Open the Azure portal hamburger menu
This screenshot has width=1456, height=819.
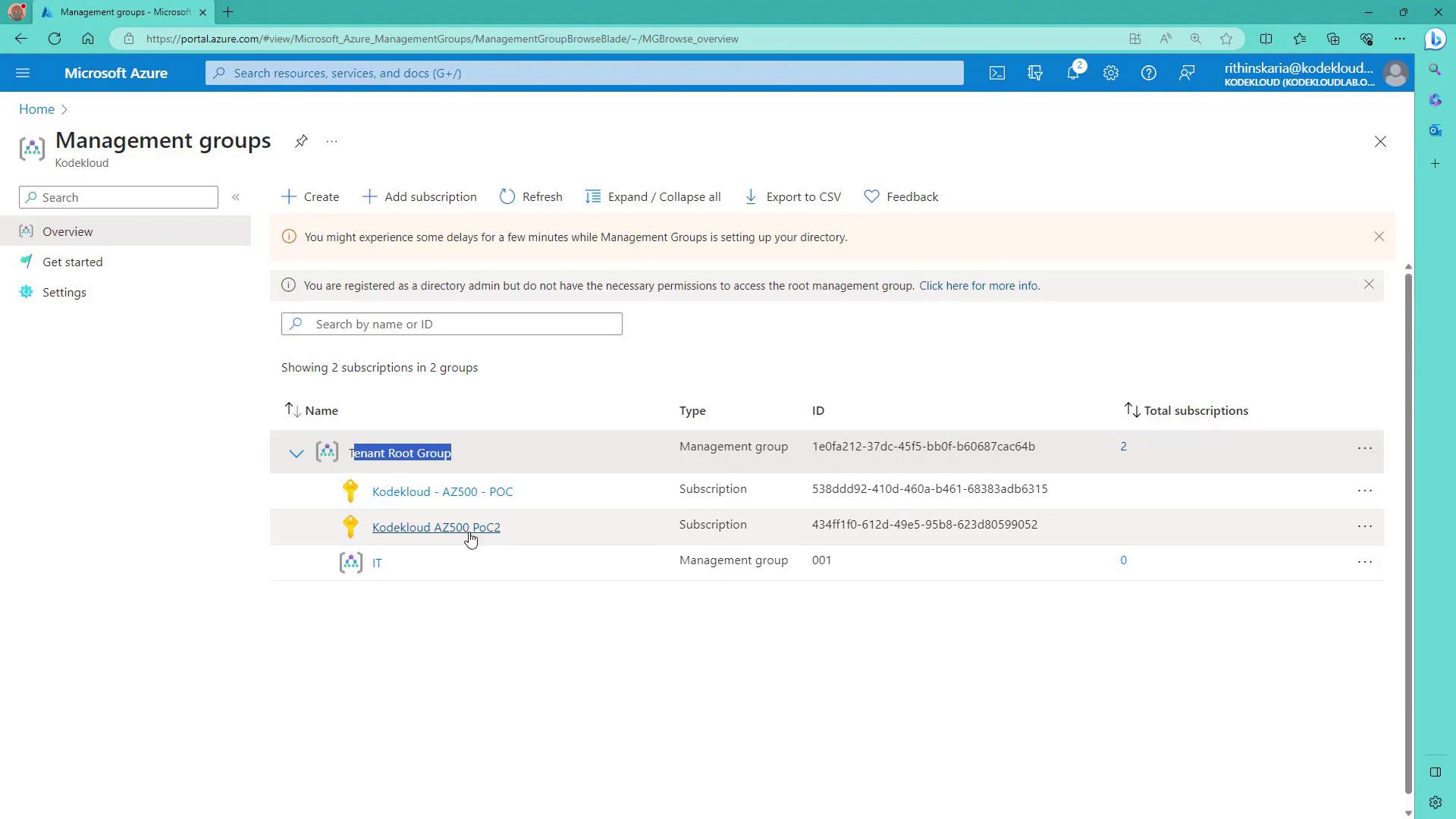tap(23, 73)
